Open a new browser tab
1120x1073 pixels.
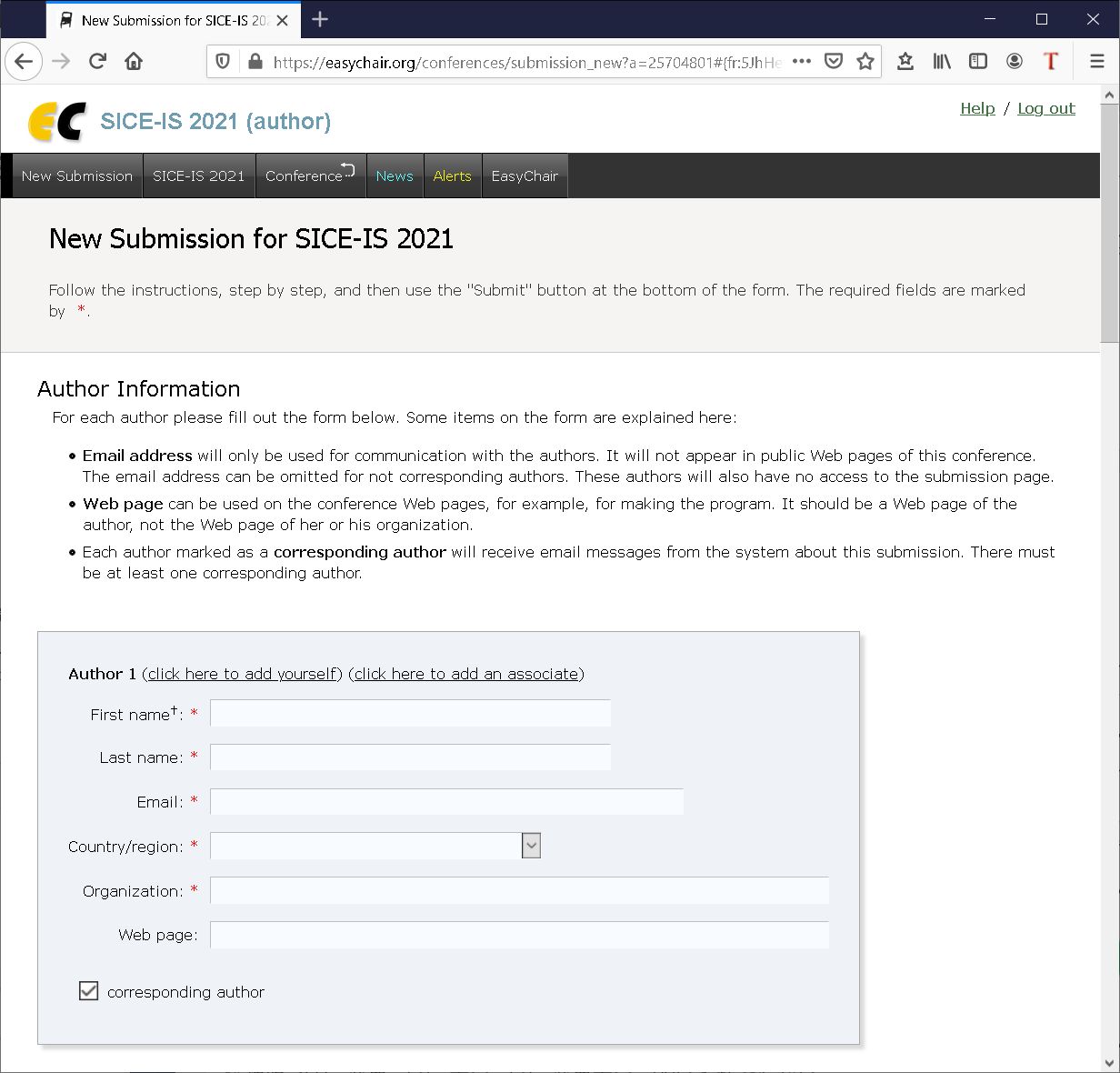coord(320,19)
